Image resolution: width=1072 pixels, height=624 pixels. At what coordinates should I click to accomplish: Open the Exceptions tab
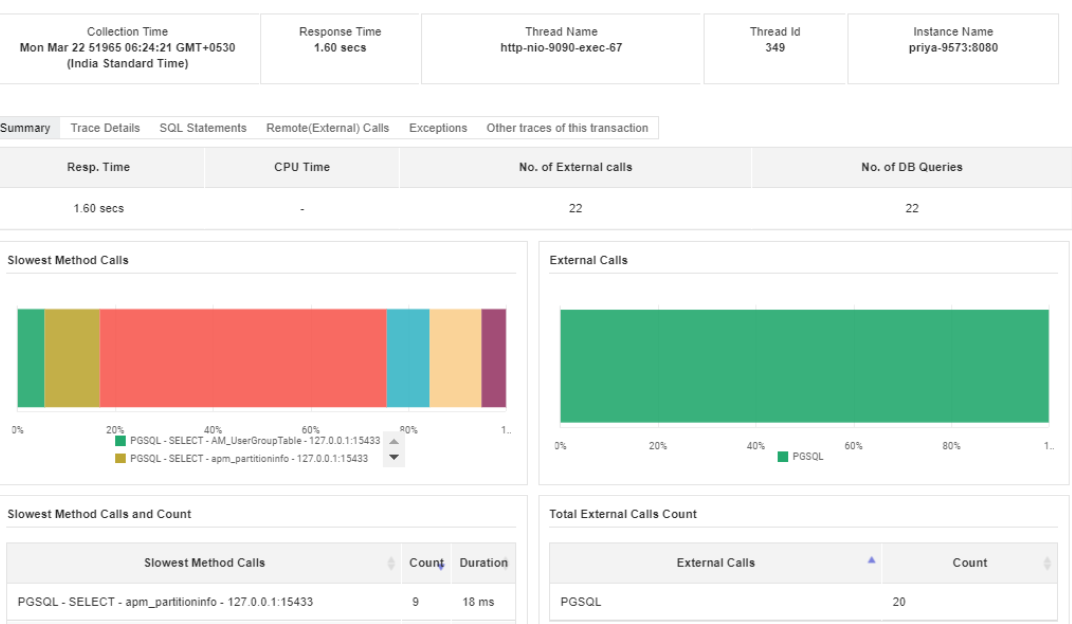438,128
